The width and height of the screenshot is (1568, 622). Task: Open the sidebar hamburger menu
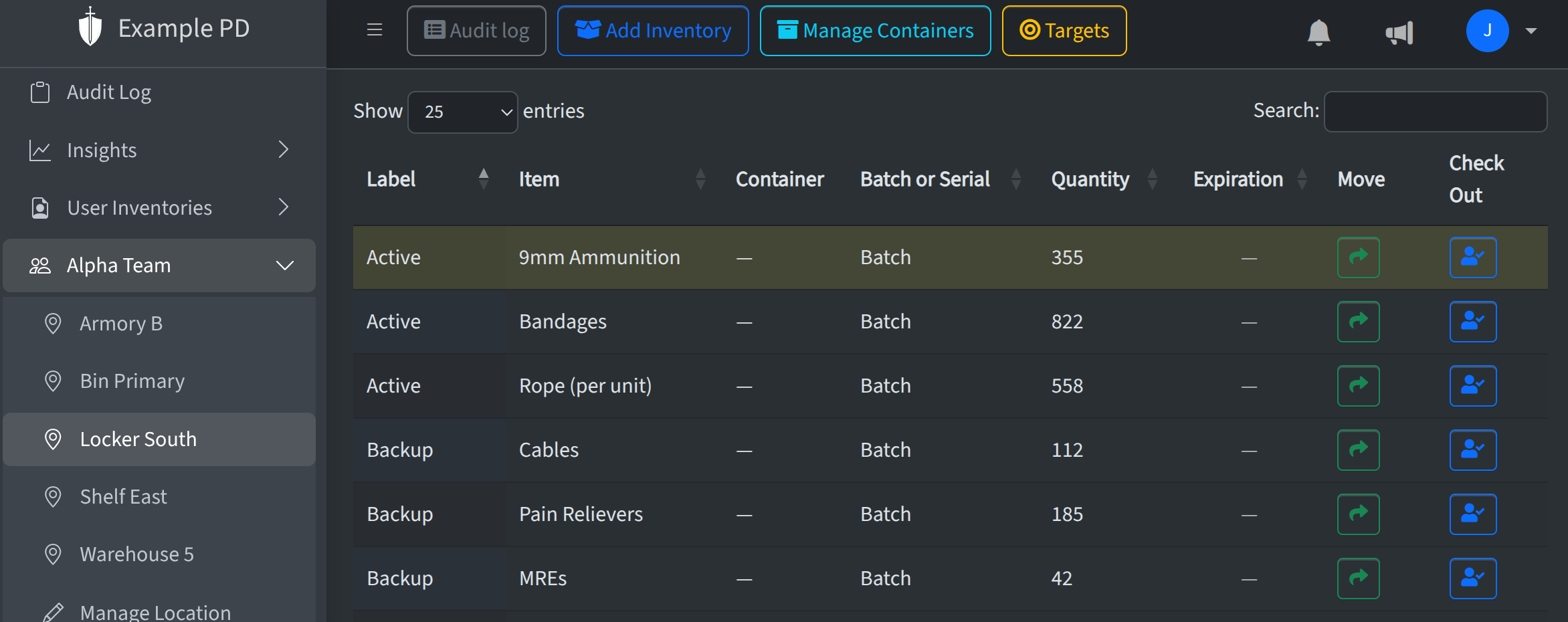pos(374,29)
